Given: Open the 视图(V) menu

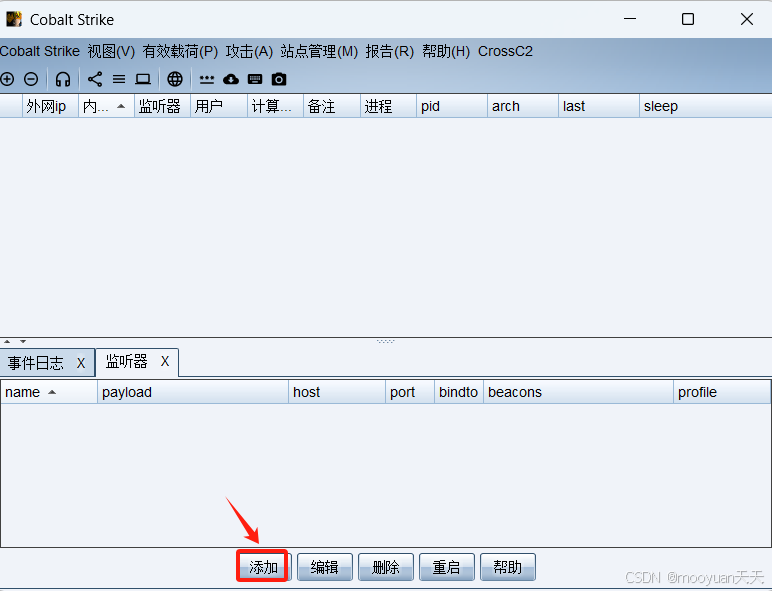Looking at the screenshot, I should tap(111, 51).
